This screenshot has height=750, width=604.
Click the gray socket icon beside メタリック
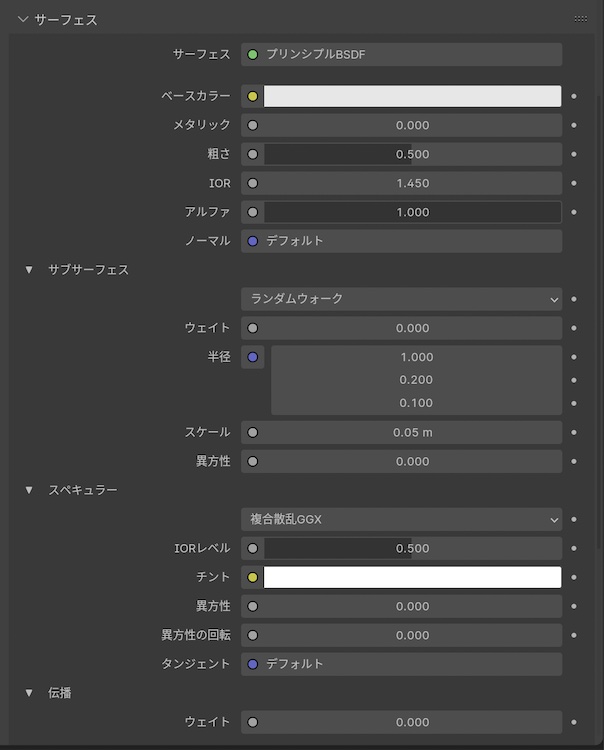click(252, 126)
